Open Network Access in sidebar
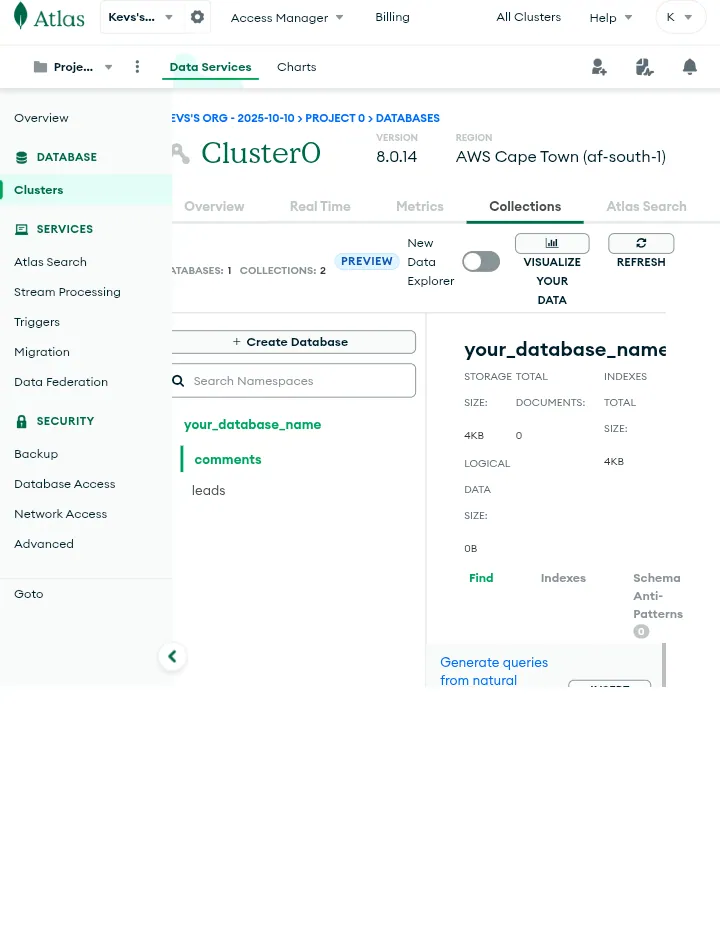The image size is (720, 951). (x=61, y=514)
